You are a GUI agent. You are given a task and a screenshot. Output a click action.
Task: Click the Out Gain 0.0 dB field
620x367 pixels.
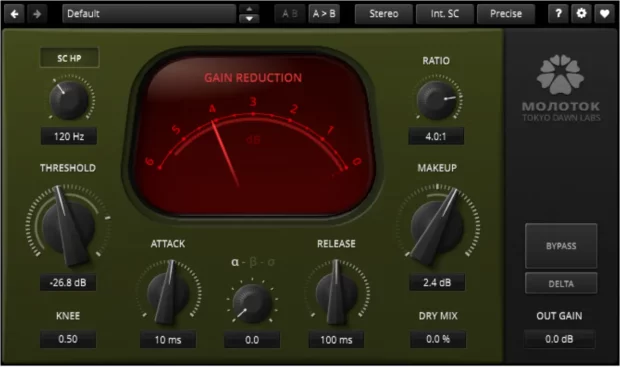[x=559, y=339]
